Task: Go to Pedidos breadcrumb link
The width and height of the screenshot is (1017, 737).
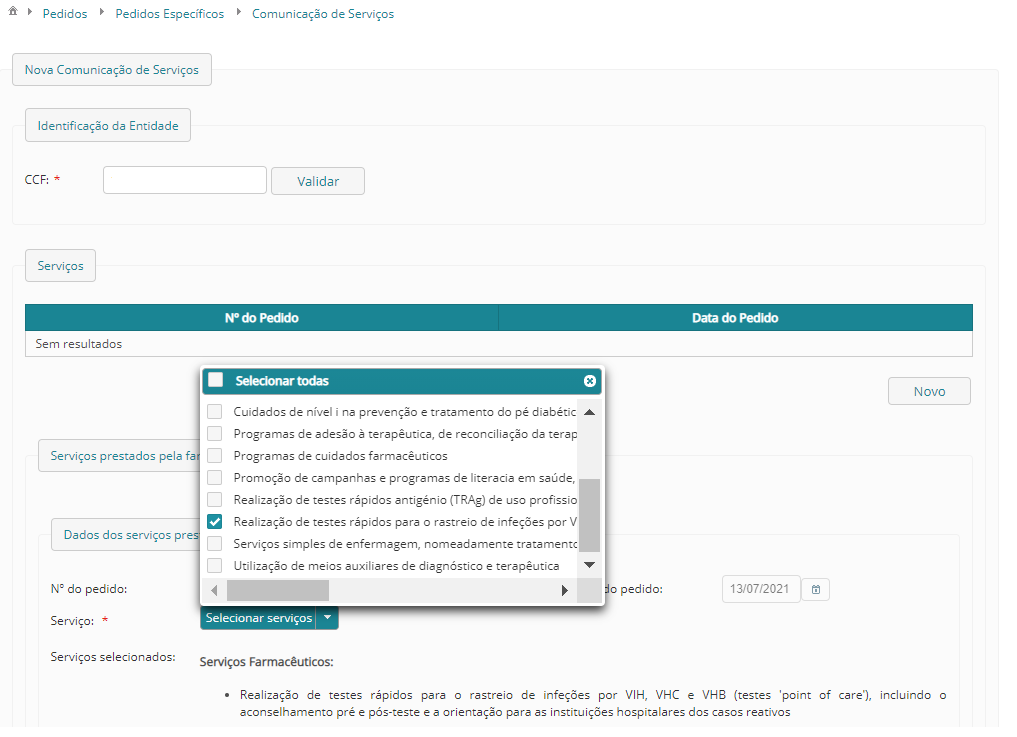Action: [x=65, y=14]
